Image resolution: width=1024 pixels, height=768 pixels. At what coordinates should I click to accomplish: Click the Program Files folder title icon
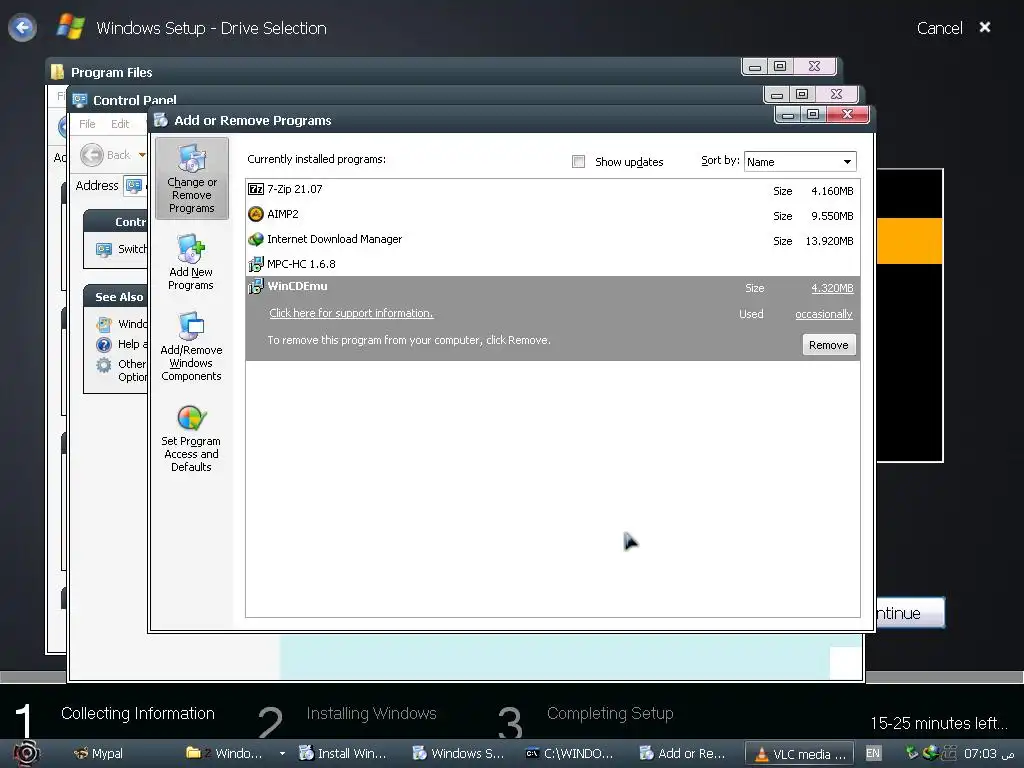pyautogui.click(x=57, y=72)
